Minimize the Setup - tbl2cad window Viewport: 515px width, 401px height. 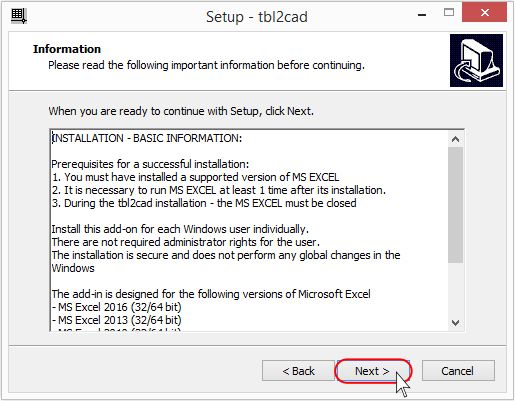(422, 15)
